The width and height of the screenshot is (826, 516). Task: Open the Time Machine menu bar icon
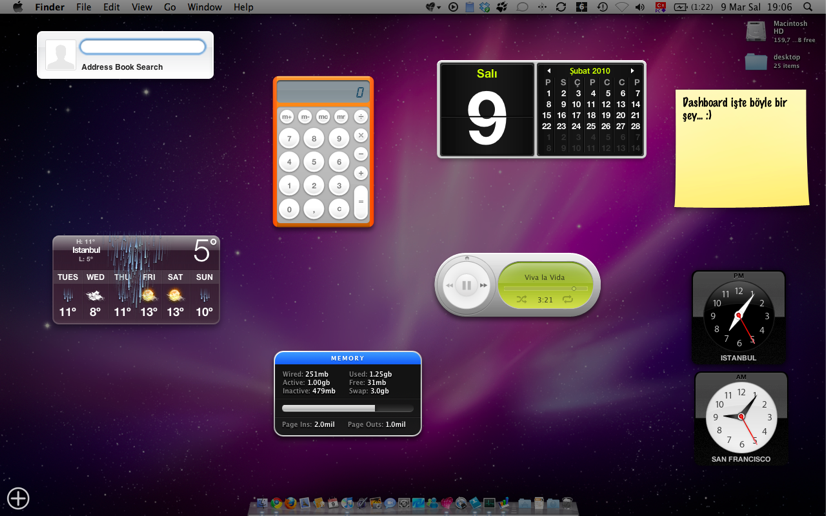[602, 7]
